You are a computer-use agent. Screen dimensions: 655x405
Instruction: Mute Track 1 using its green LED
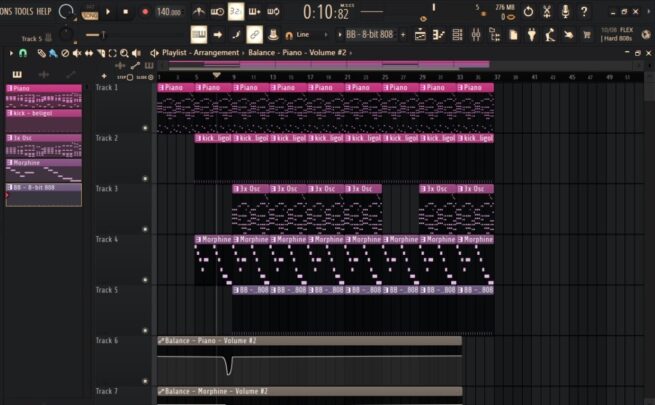(146, 128)
